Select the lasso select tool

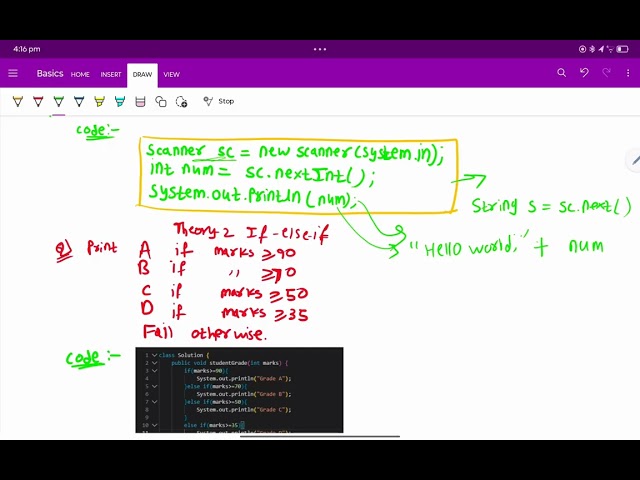point(181,101)
